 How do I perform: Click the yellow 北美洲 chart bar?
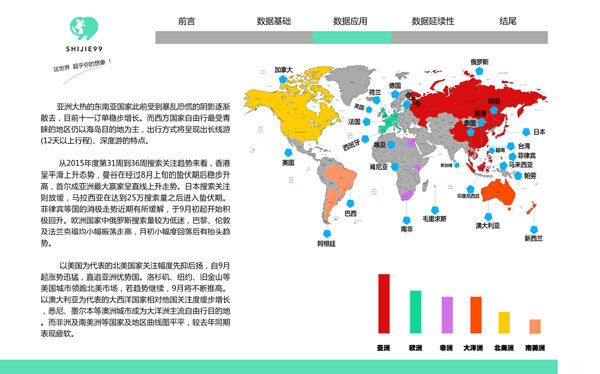[x=504, y=323]
